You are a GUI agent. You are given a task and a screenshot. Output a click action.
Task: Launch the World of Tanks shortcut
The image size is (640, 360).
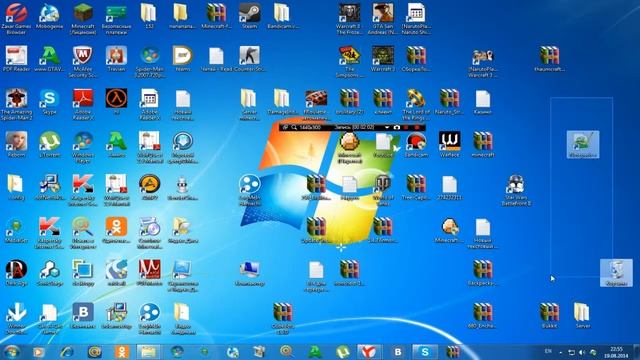(383, 190)
